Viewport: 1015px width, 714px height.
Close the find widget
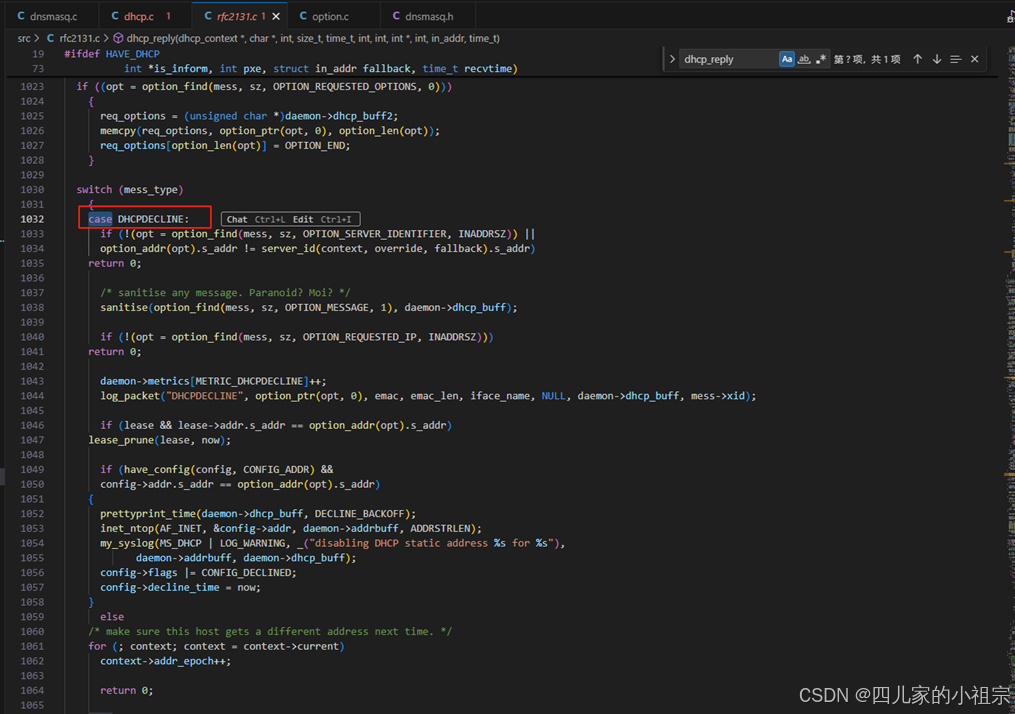pos(974,59)
